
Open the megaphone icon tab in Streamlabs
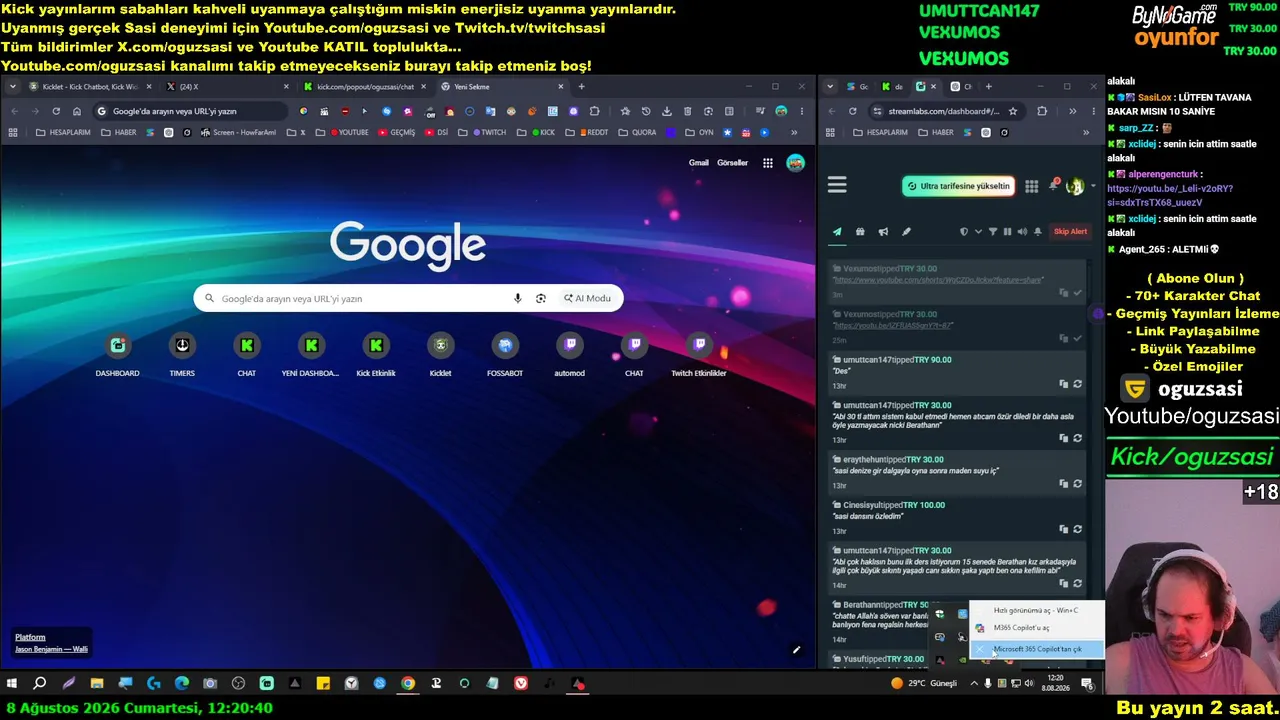[x=883, y=232]
